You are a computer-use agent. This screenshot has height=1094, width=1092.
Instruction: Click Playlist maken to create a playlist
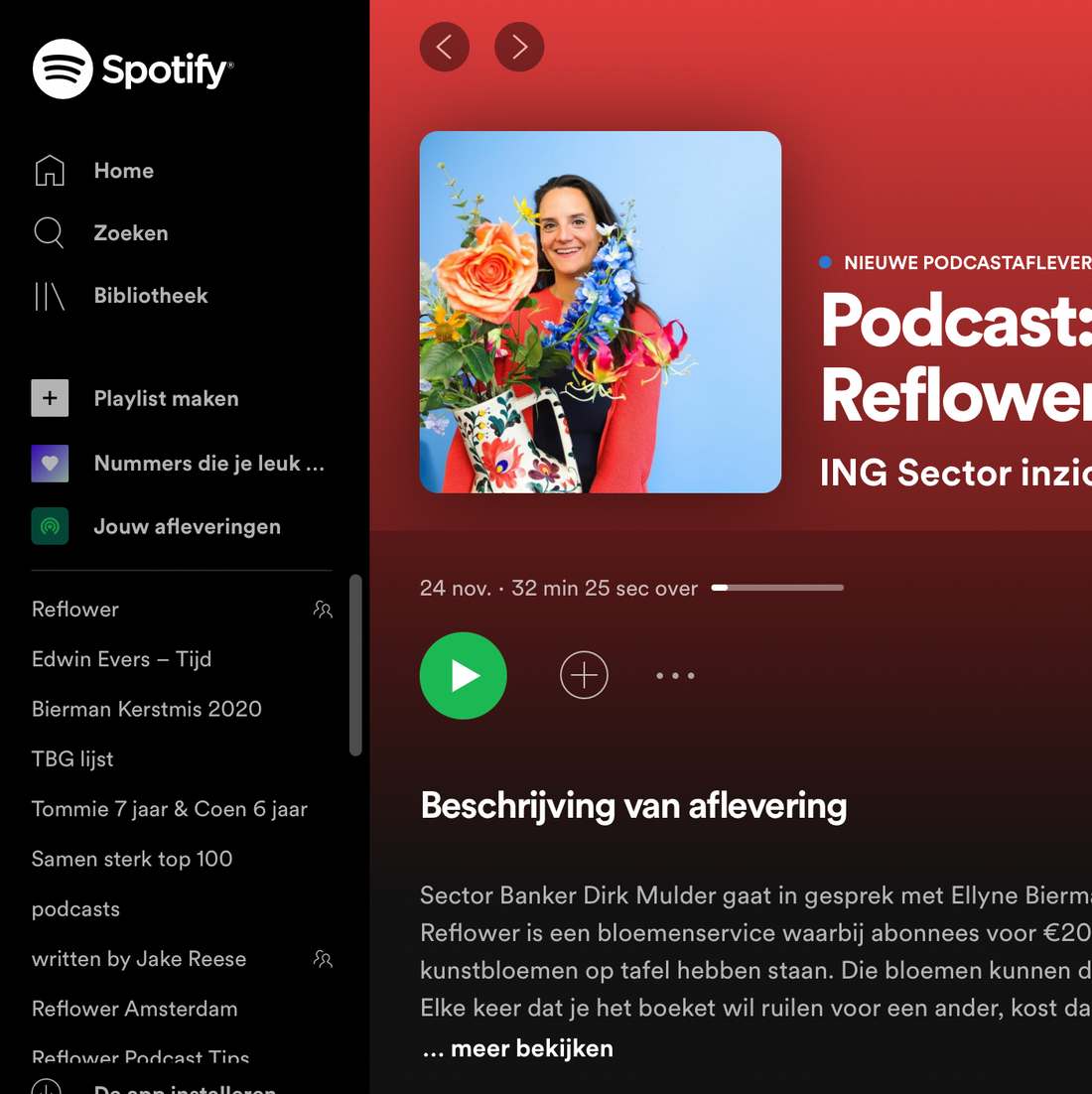165,398
